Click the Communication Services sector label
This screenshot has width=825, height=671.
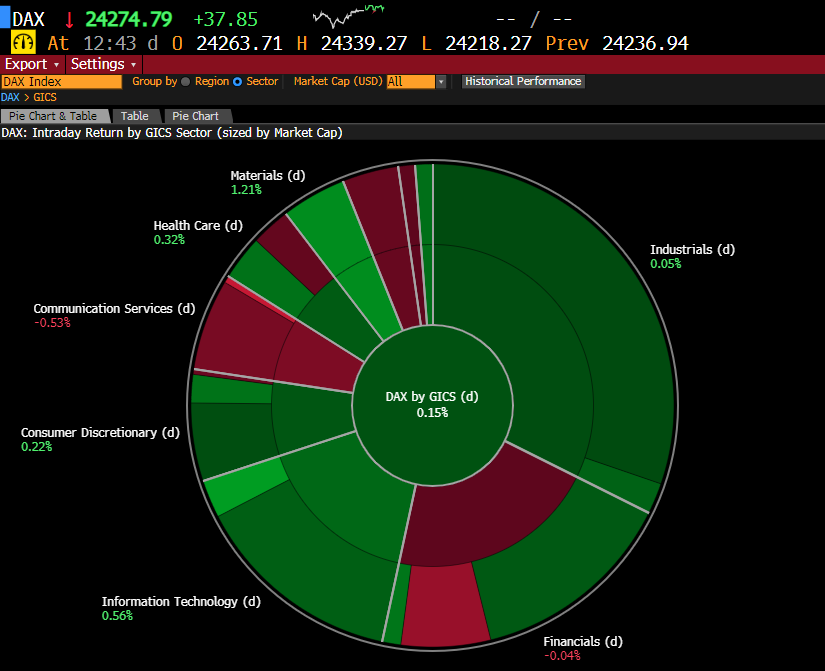pyautogui.click(x=114, y=309)
